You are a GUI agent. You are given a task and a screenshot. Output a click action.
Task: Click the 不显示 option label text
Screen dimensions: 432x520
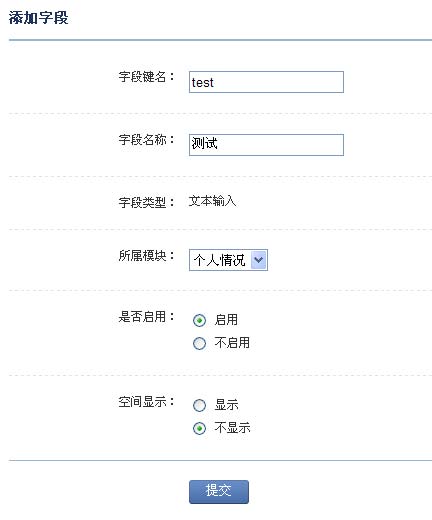click(232, 428)
